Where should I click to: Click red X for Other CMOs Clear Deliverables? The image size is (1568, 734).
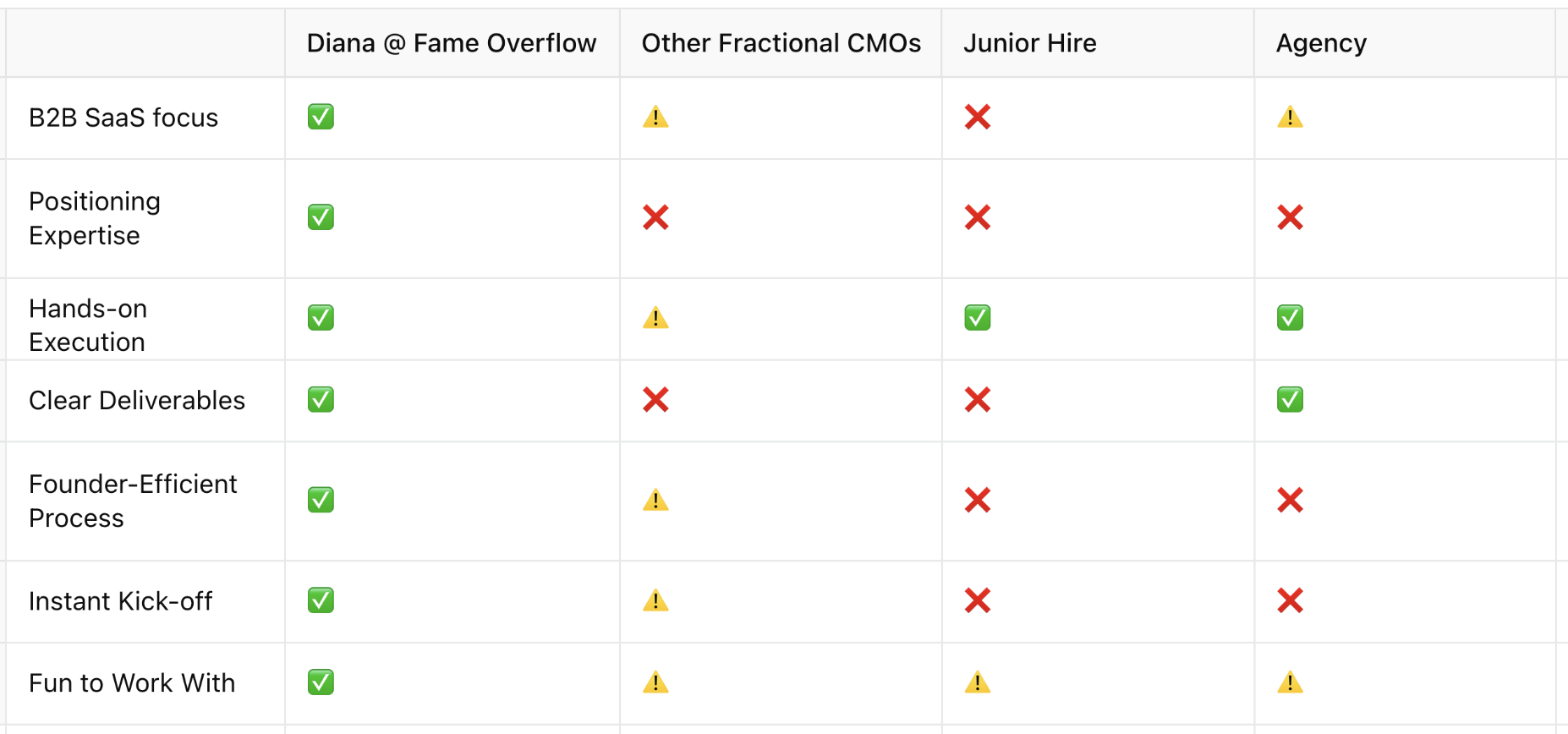655,399
